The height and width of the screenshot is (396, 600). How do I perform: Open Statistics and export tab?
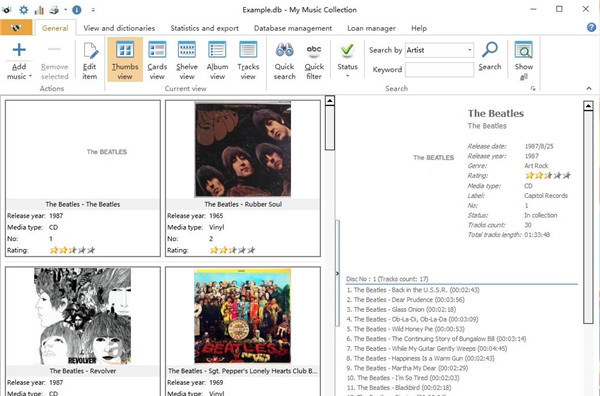pos(204,28)
